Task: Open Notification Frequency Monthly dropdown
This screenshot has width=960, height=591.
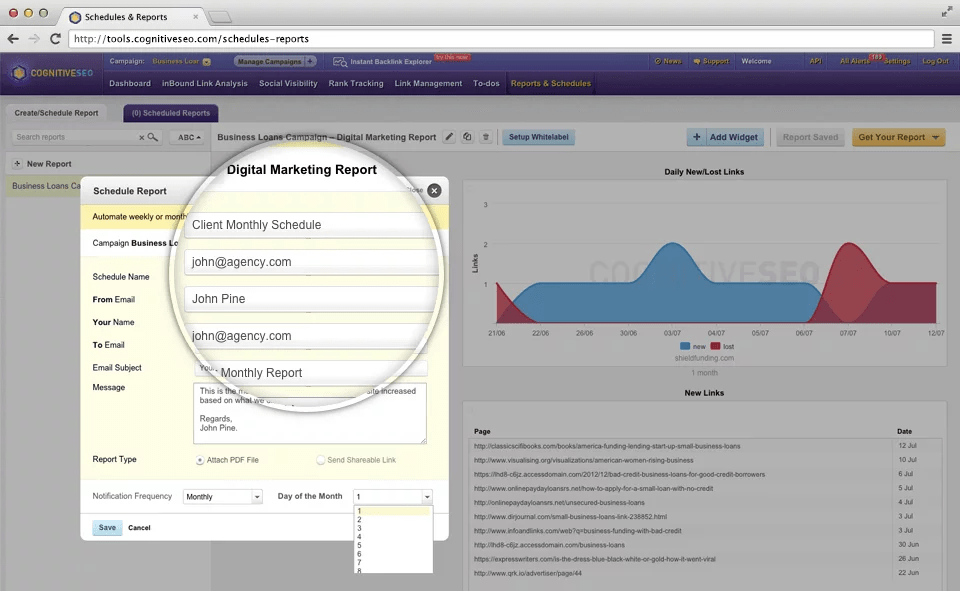Action: pyautogui.click(x=223, y=497)
